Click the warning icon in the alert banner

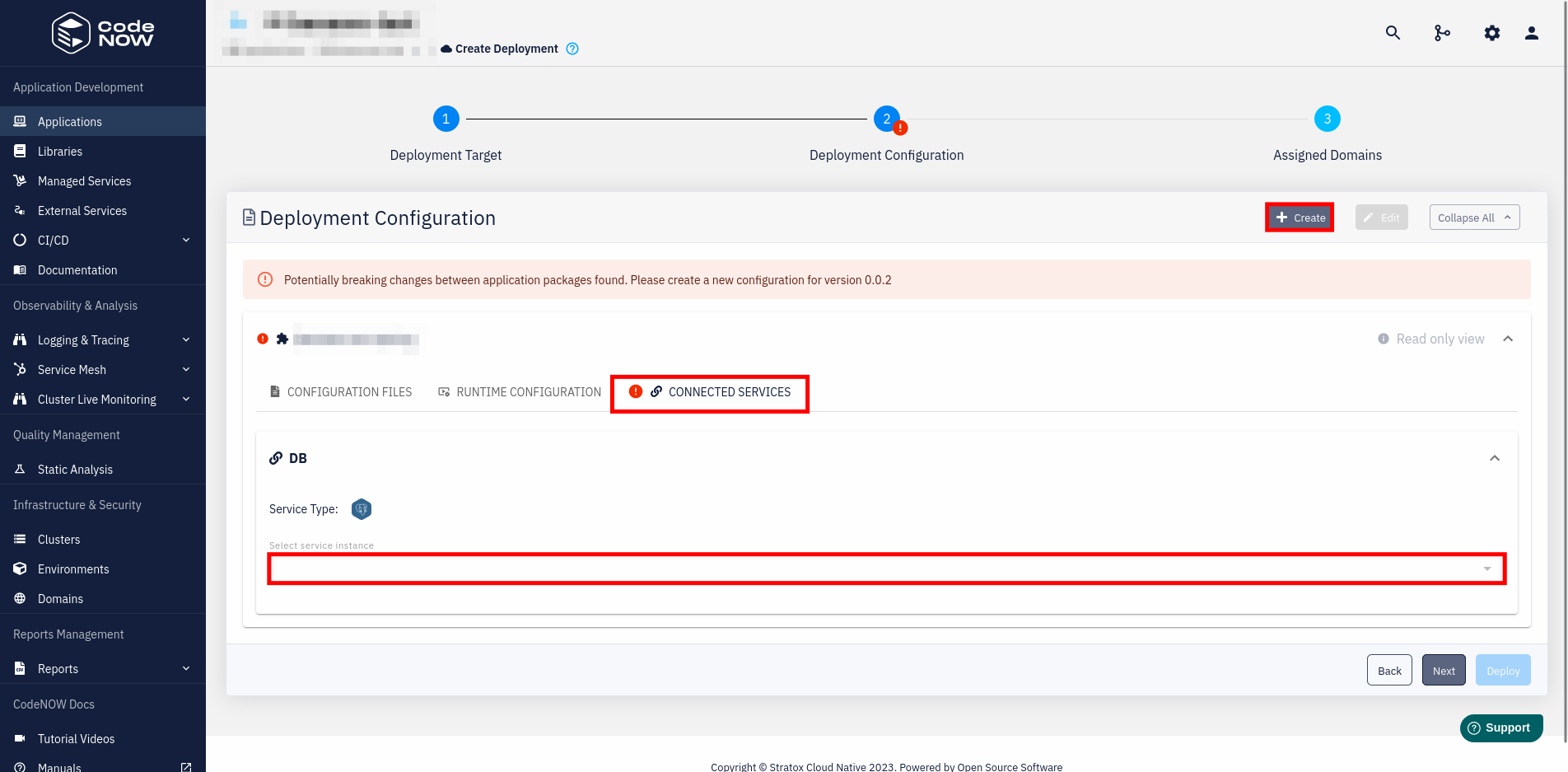[x=265, y=279]
